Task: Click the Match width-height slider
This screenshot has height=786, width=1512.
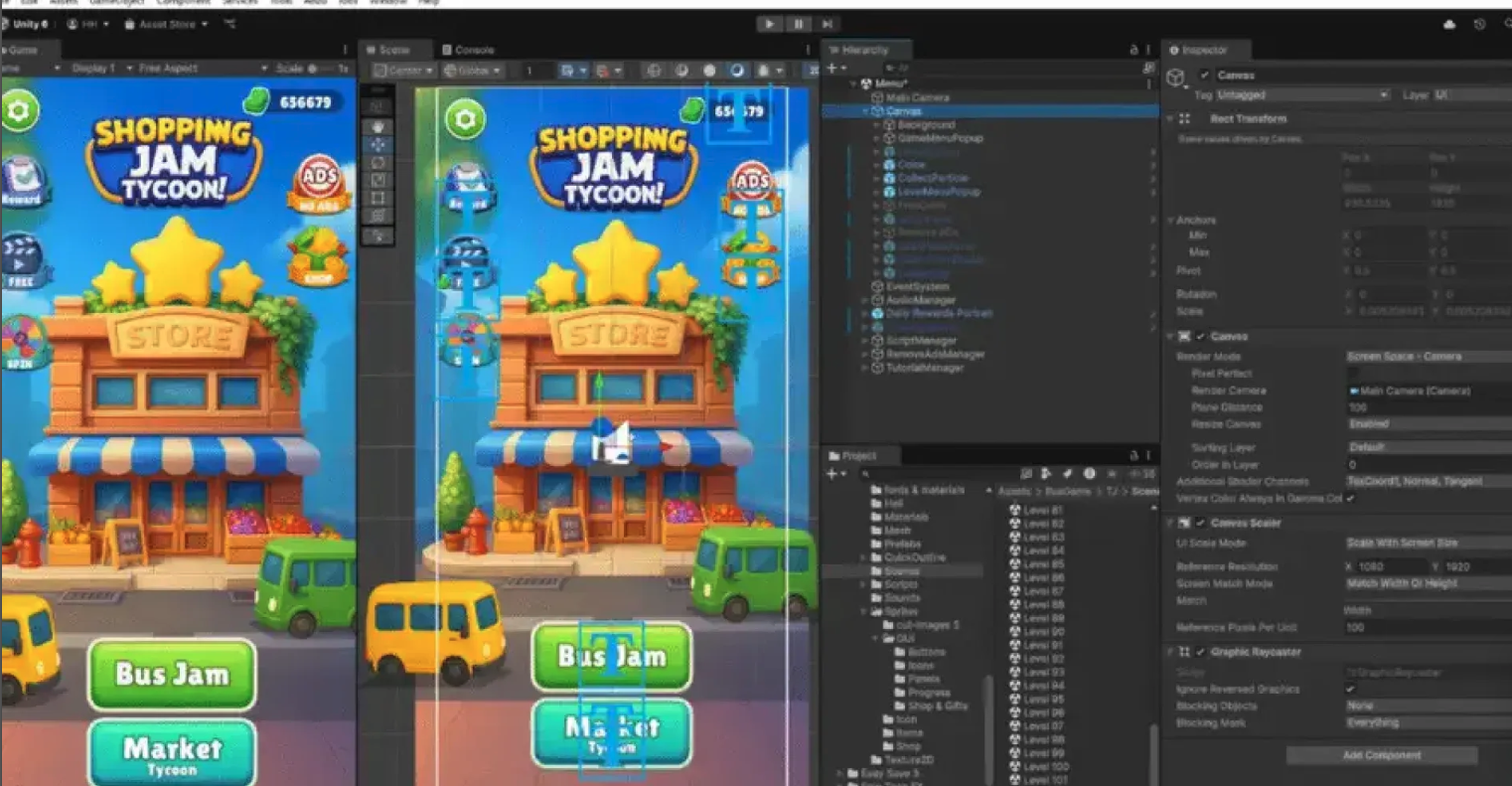Action: coord(1428,600)
